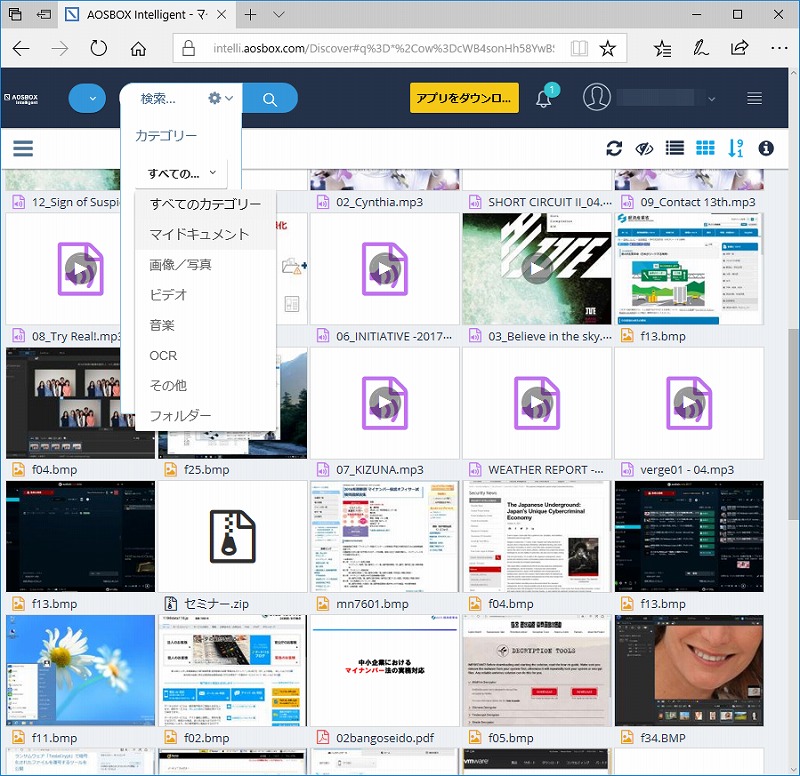Click the user account avatar icon
The height and width of the screenshot is (776, 800).
(596, 97)
